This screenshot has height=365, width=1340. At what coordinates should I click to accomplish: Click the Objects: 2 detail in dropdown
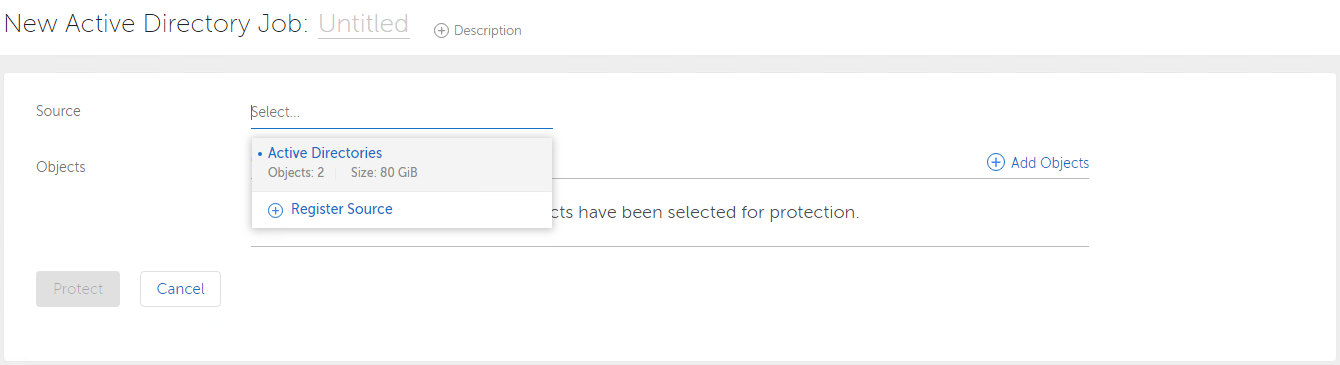296,173
